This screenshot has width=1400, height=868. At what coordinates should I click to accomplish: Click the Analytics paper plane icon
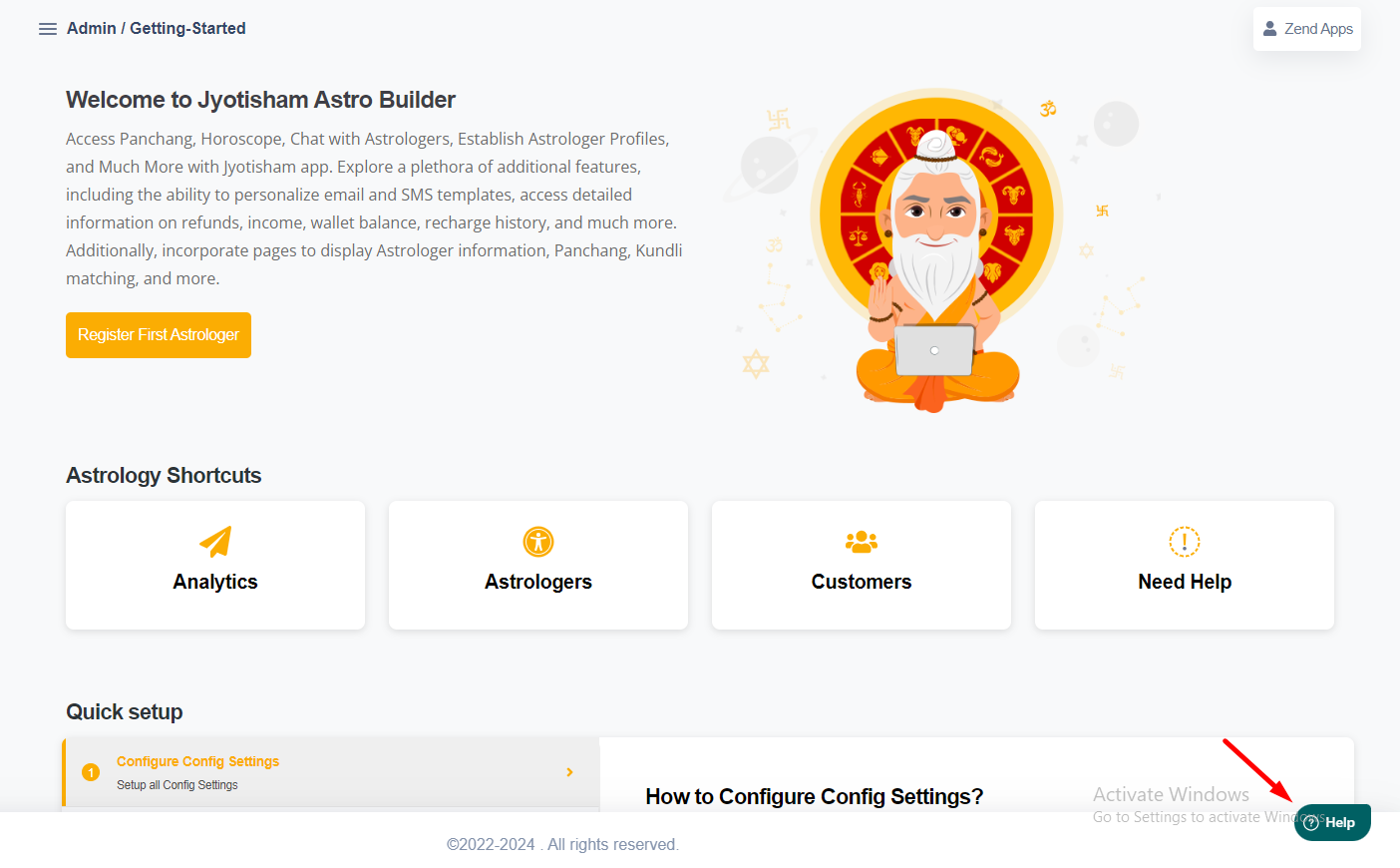click(215, 542)
